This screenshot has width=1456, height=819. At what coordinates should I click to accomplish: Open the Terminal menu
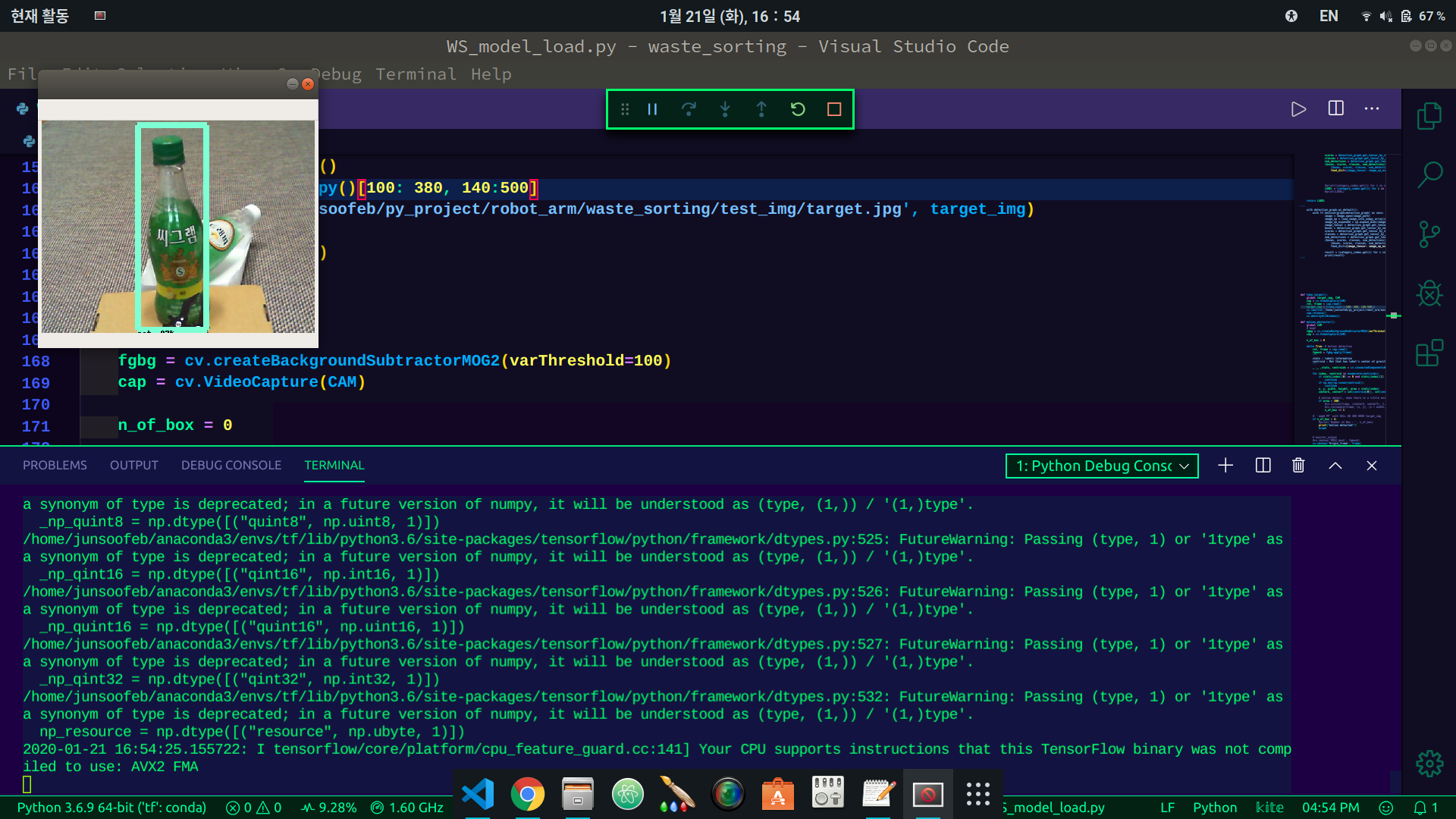tap(416, 74)
